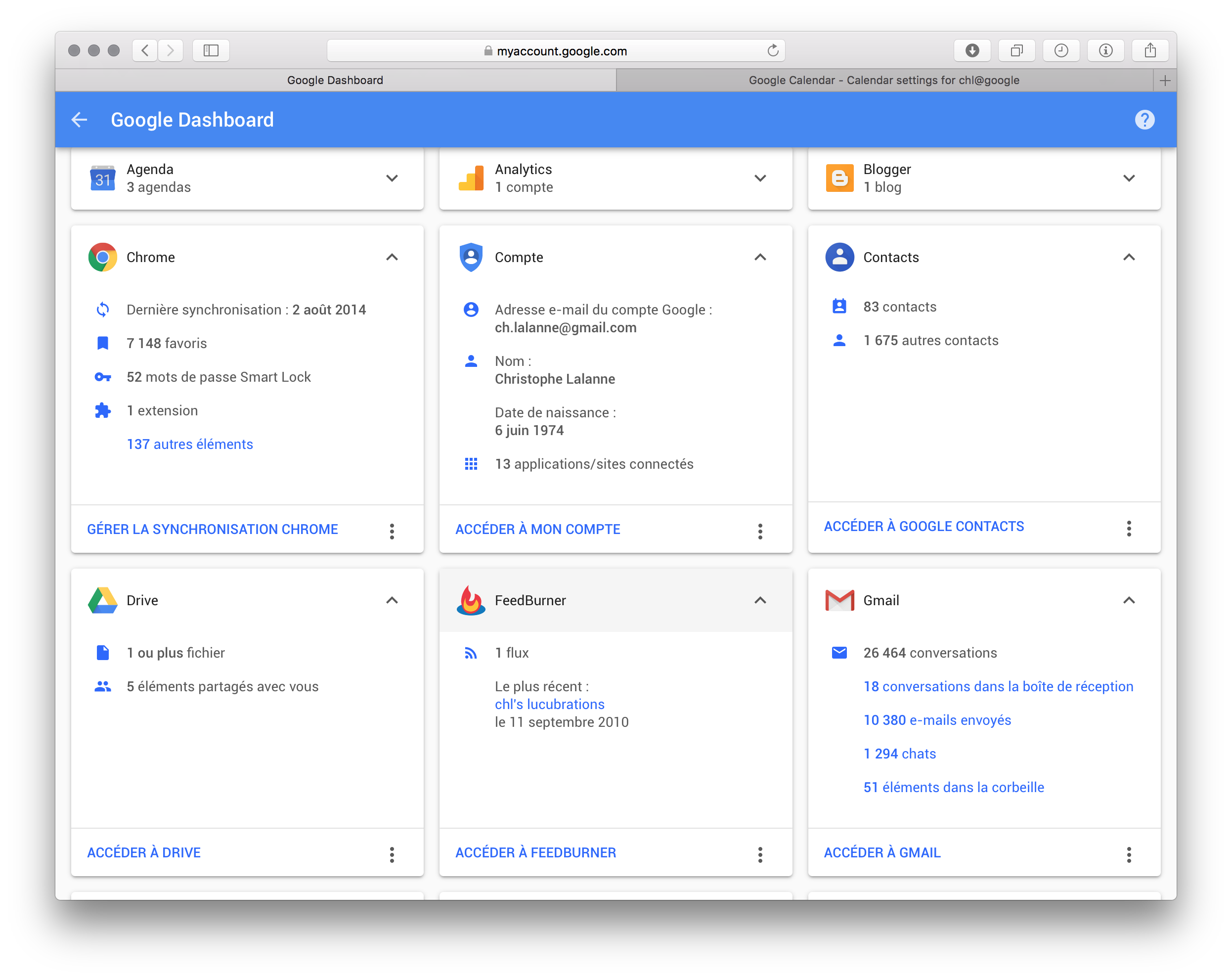Open Gmail card three-dot options menu
The height and width of the screenshot is (979, 1232).
(1129, 854)
